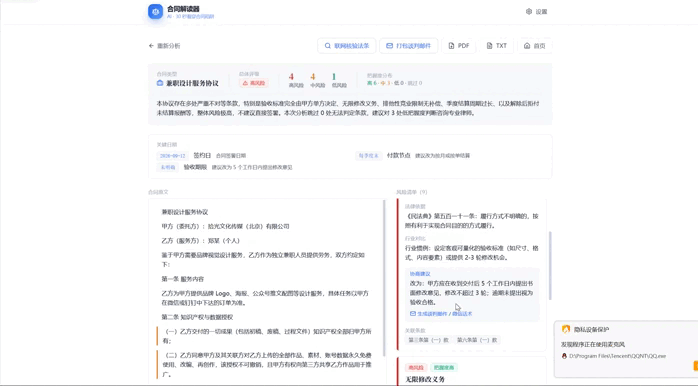Click the risk list panel scrollbar

click(550, 265)
